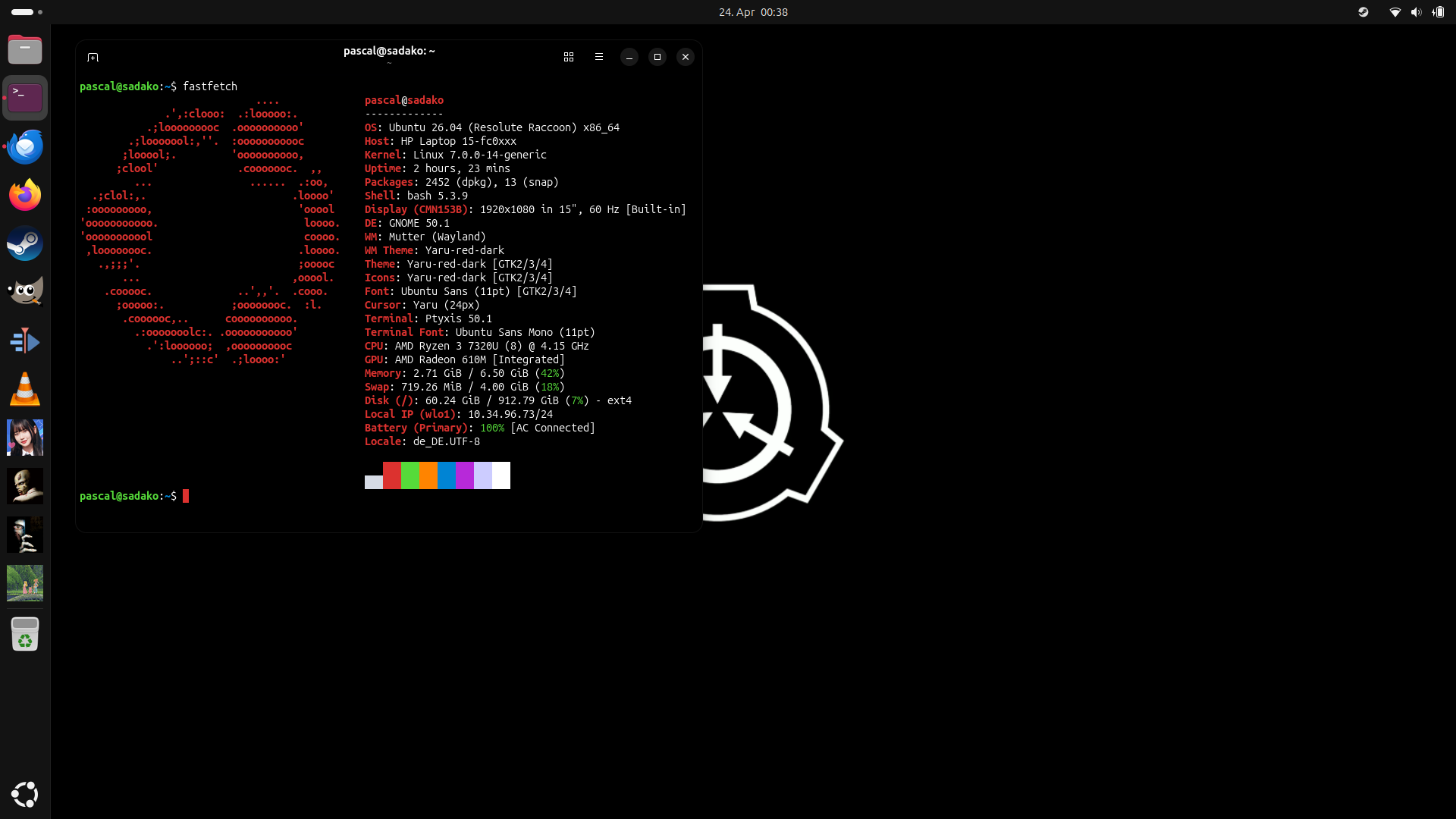Open a new terminal tab

[x=93, y=58]
